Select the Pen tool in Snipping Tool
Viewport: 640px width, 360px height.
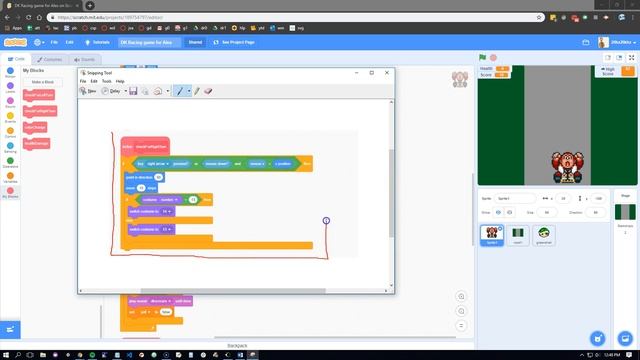tap(179, 91)
